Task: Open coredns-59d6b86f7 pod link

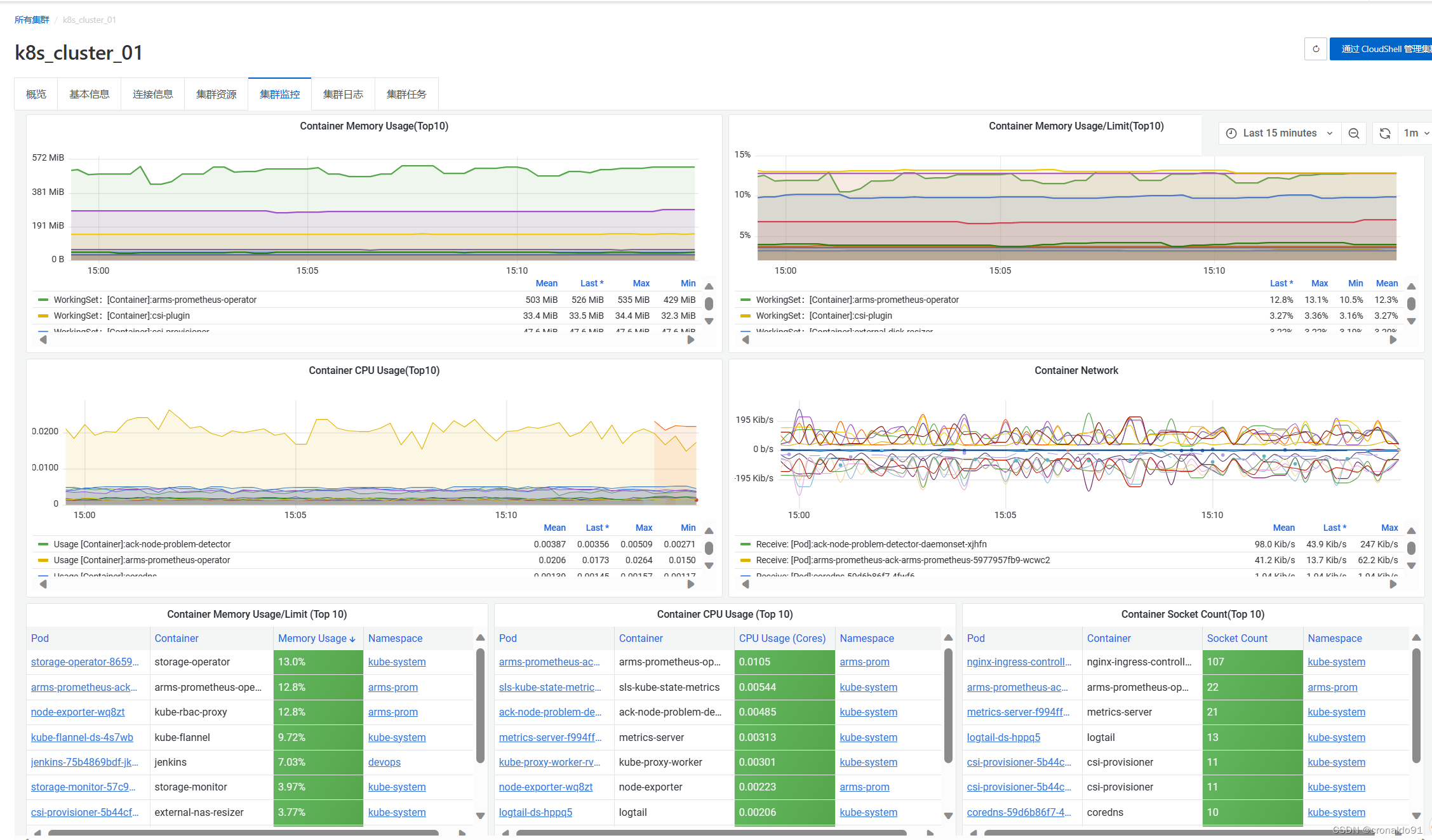Action: (1019, 812)
